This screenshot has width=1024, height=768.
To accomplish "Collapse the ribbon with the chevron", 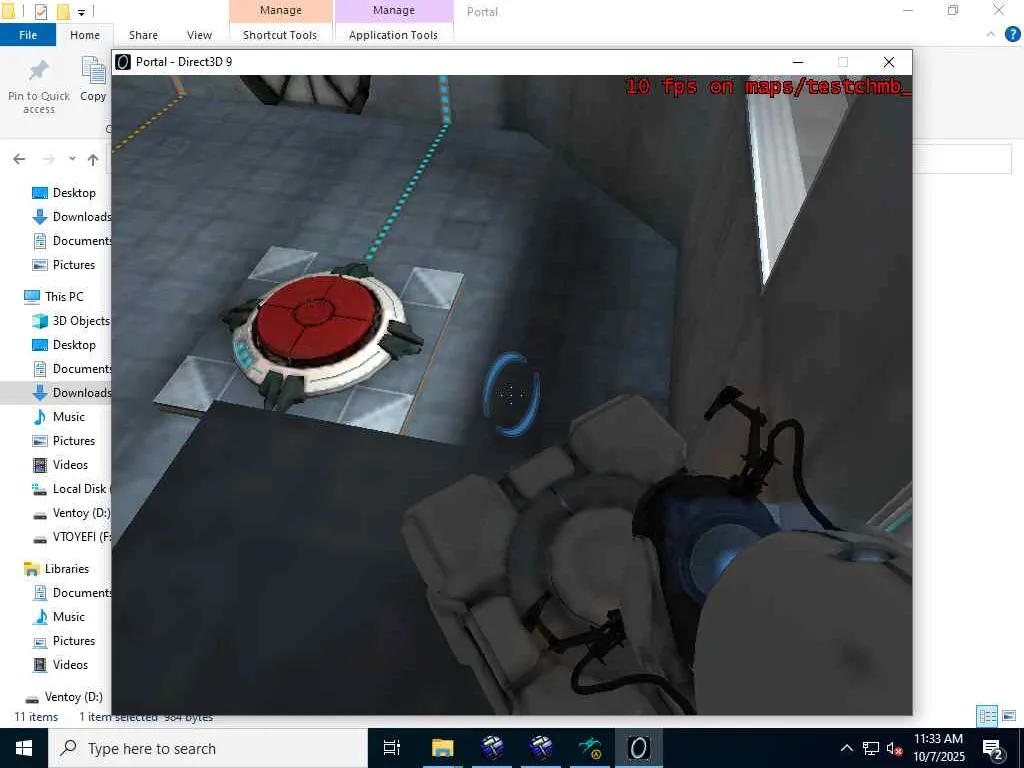I will pos(991,34).
